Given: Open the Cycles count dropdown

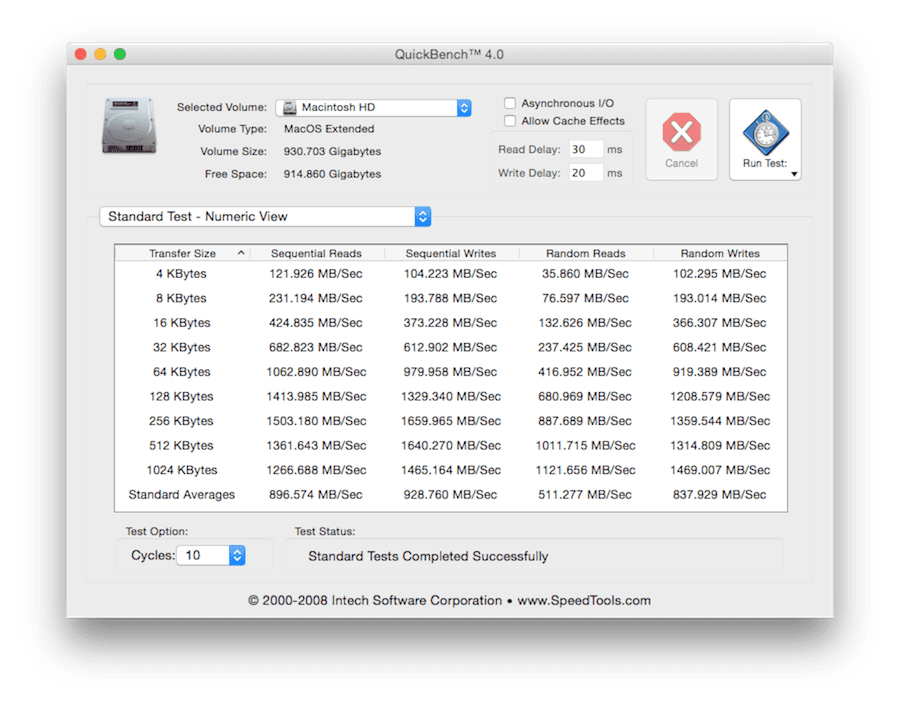Looking at the screenshot, I should point(236,555).
